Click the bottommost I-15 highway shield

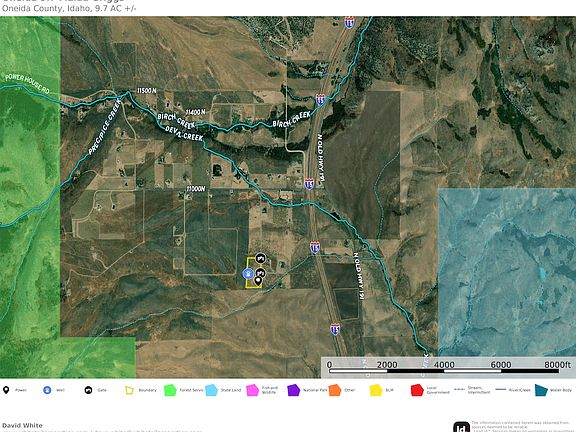tap(335, 329)
